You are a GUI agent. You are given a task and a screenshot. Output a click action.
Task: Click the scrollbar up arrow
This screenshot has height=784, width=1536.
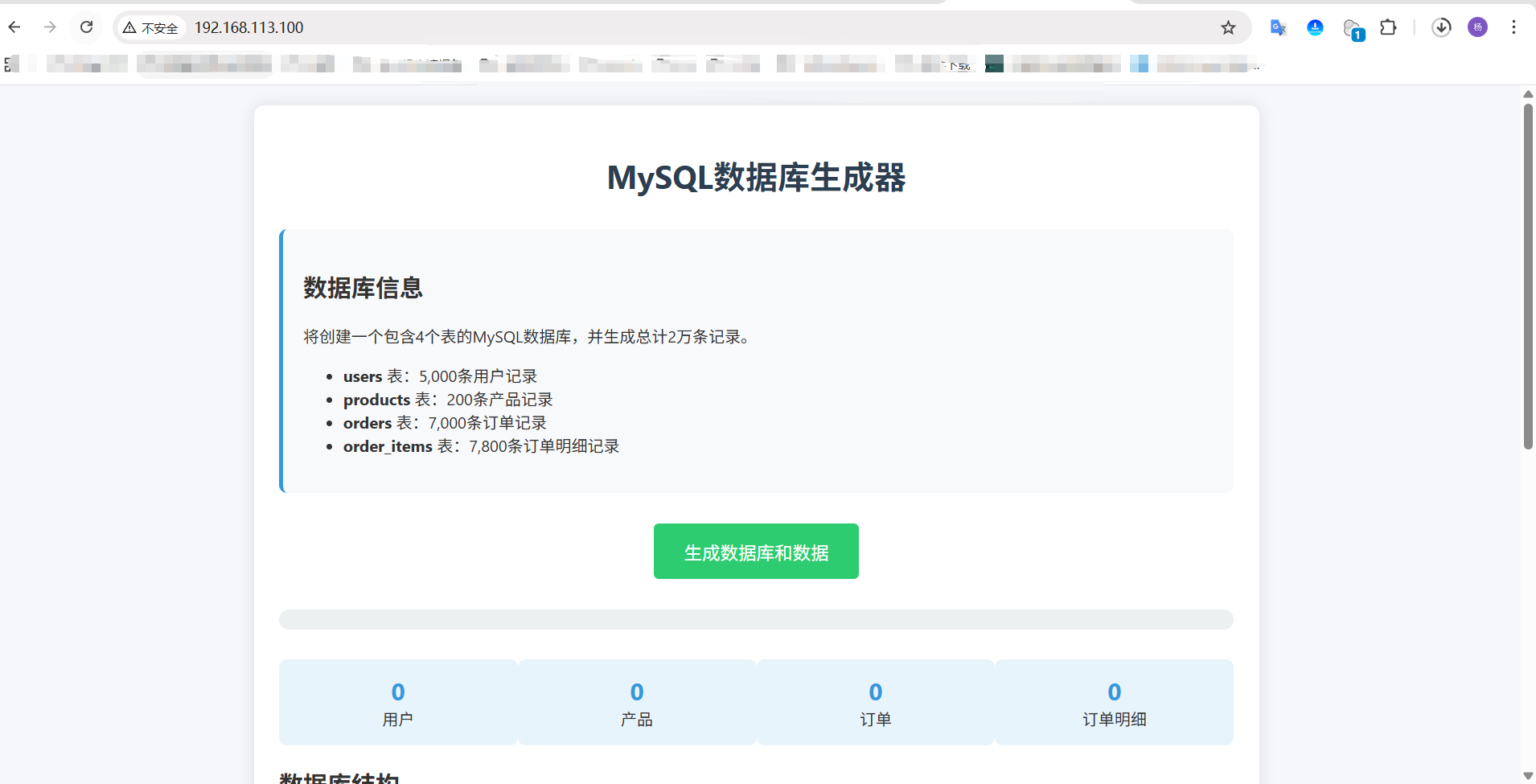point(1528,94)
